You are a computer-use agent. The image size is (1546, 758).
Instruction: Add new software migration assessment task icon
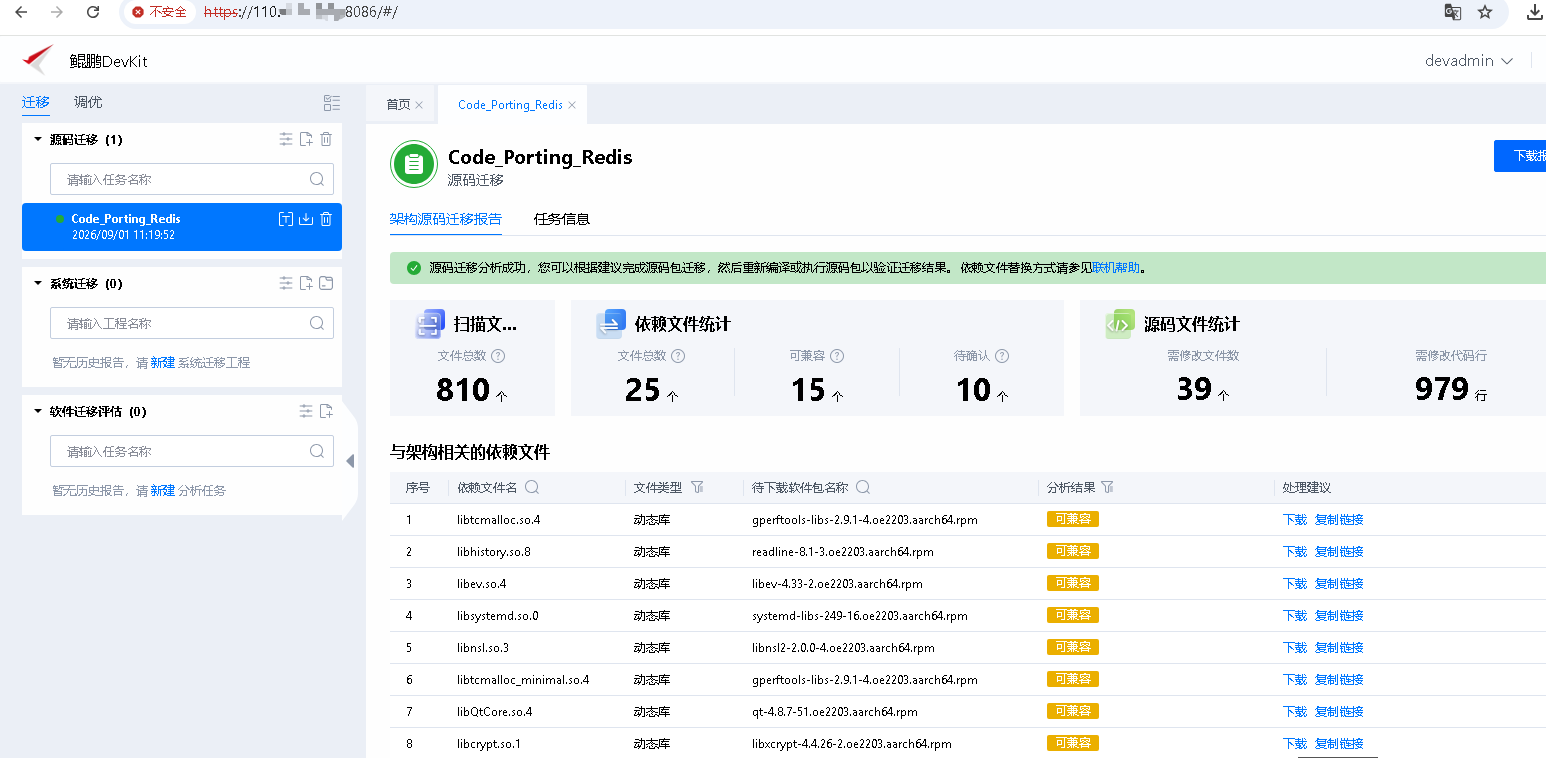tap(326, 411)
